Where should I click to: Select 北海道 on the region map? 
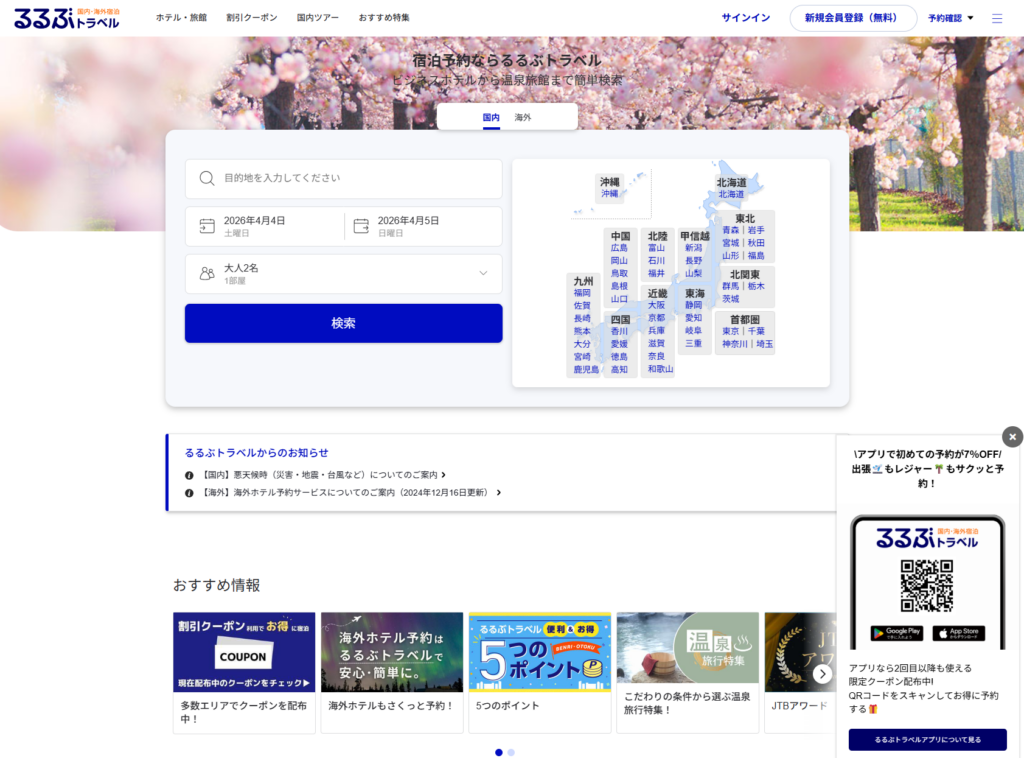click(x=731, y=194)
